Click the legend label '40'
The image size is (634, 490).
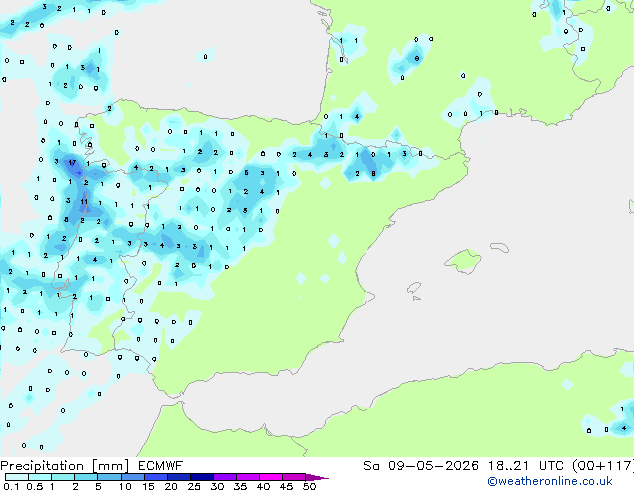263,486
